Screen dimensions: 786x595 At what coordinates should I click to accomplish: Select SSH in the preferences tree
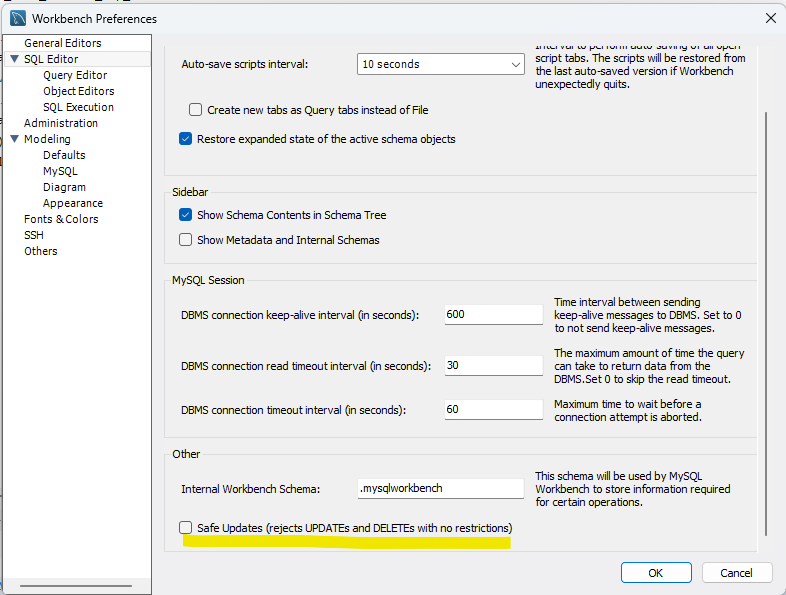tap(34, 236)
